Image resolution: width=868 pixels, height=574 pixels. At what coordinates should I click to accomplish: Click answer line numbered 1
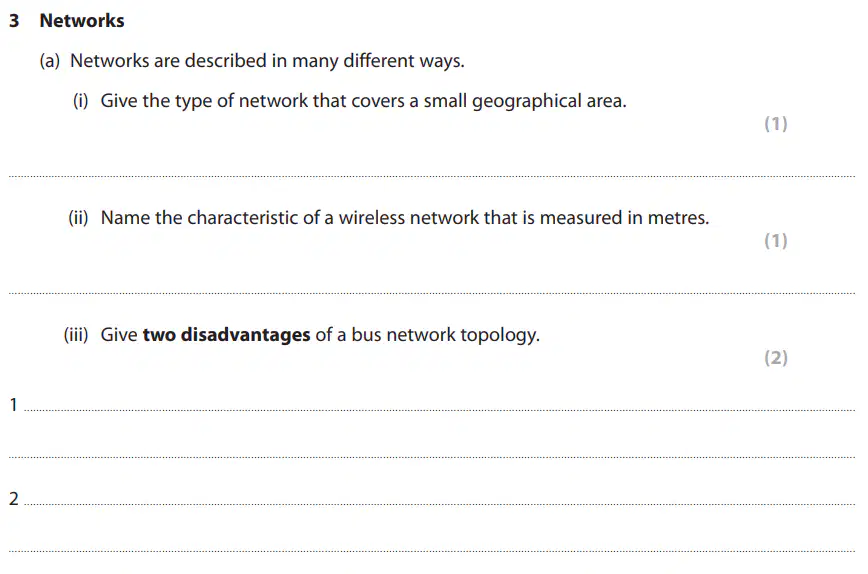[x=440, y=410]
